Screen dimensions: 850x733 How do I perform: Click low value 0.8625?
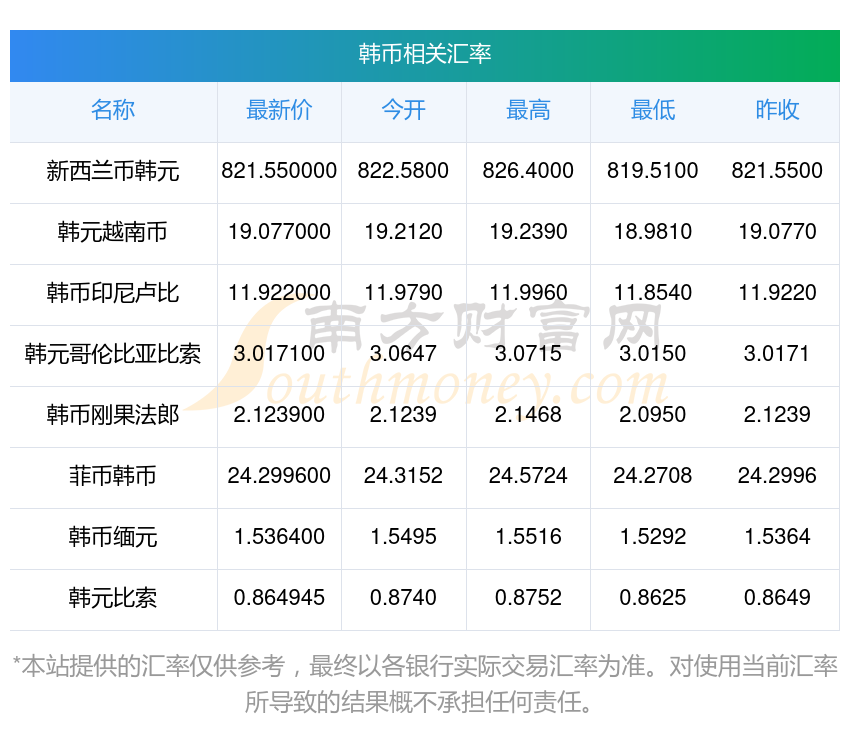(653, 598)
